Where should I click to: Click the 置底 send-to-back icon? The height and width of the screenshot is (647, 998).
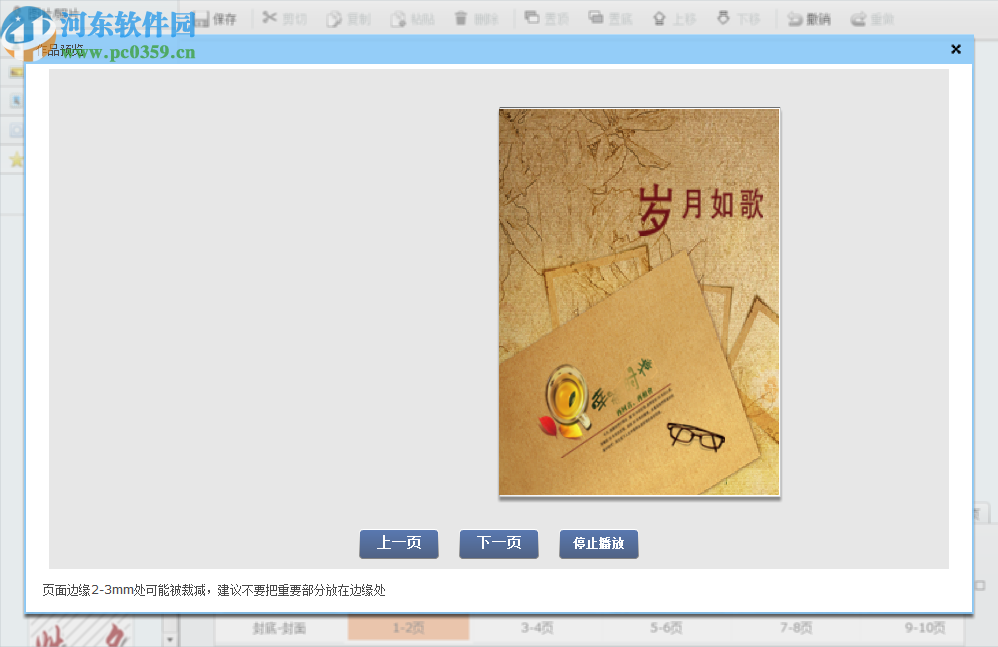tap(598, 18)
